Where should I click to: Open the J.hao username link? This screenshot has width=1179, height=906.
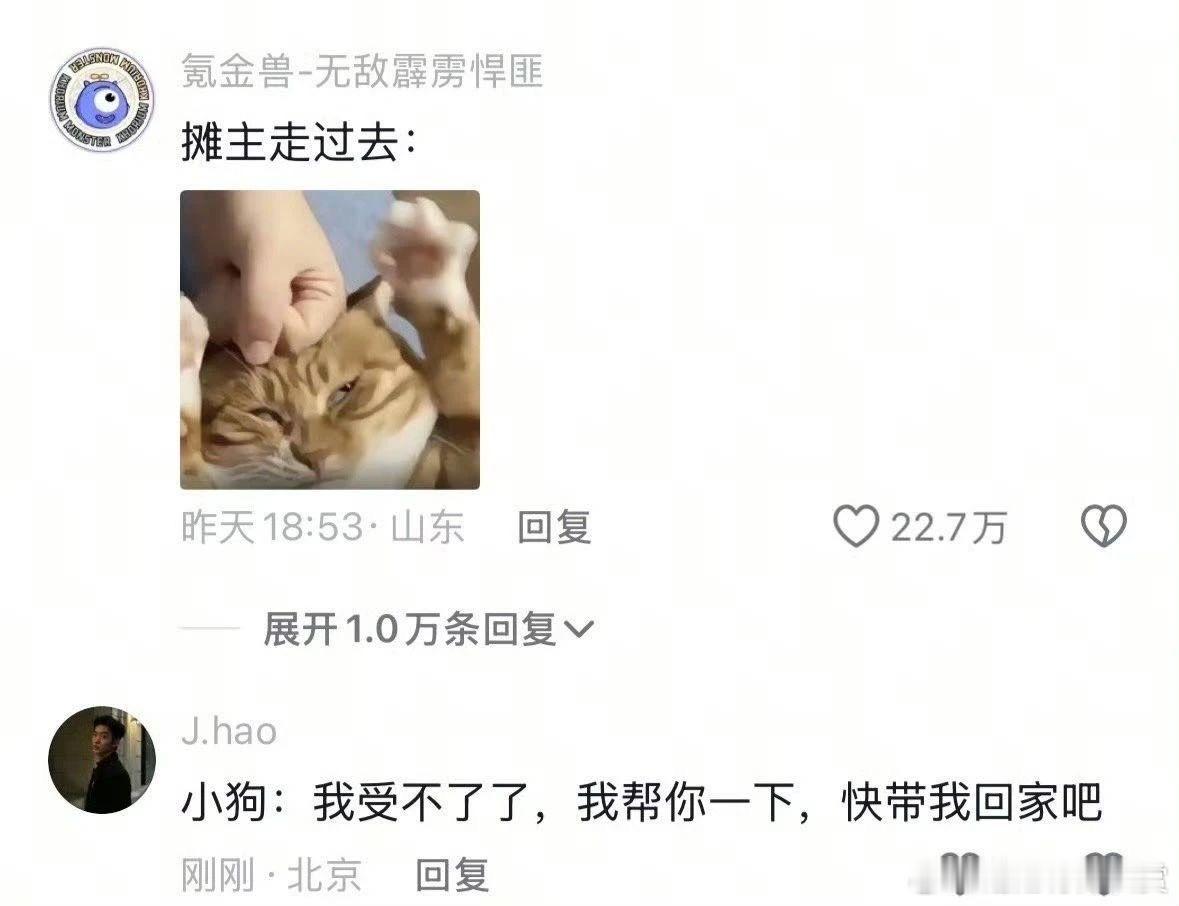(x=229, y=731)
